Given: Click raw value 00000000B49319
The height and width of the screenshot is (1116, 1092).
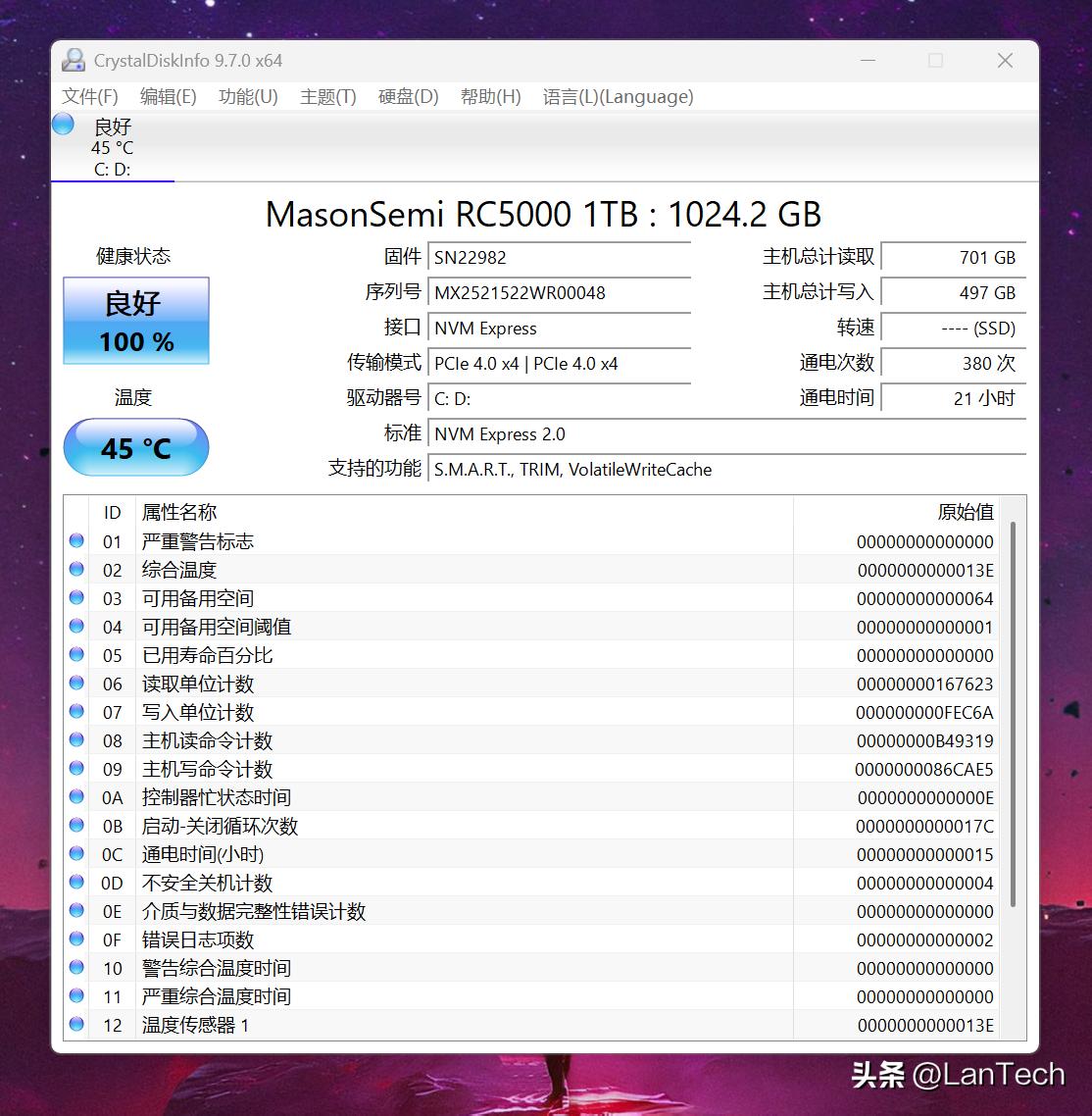Looking at the screenshot, I should 924,741.
